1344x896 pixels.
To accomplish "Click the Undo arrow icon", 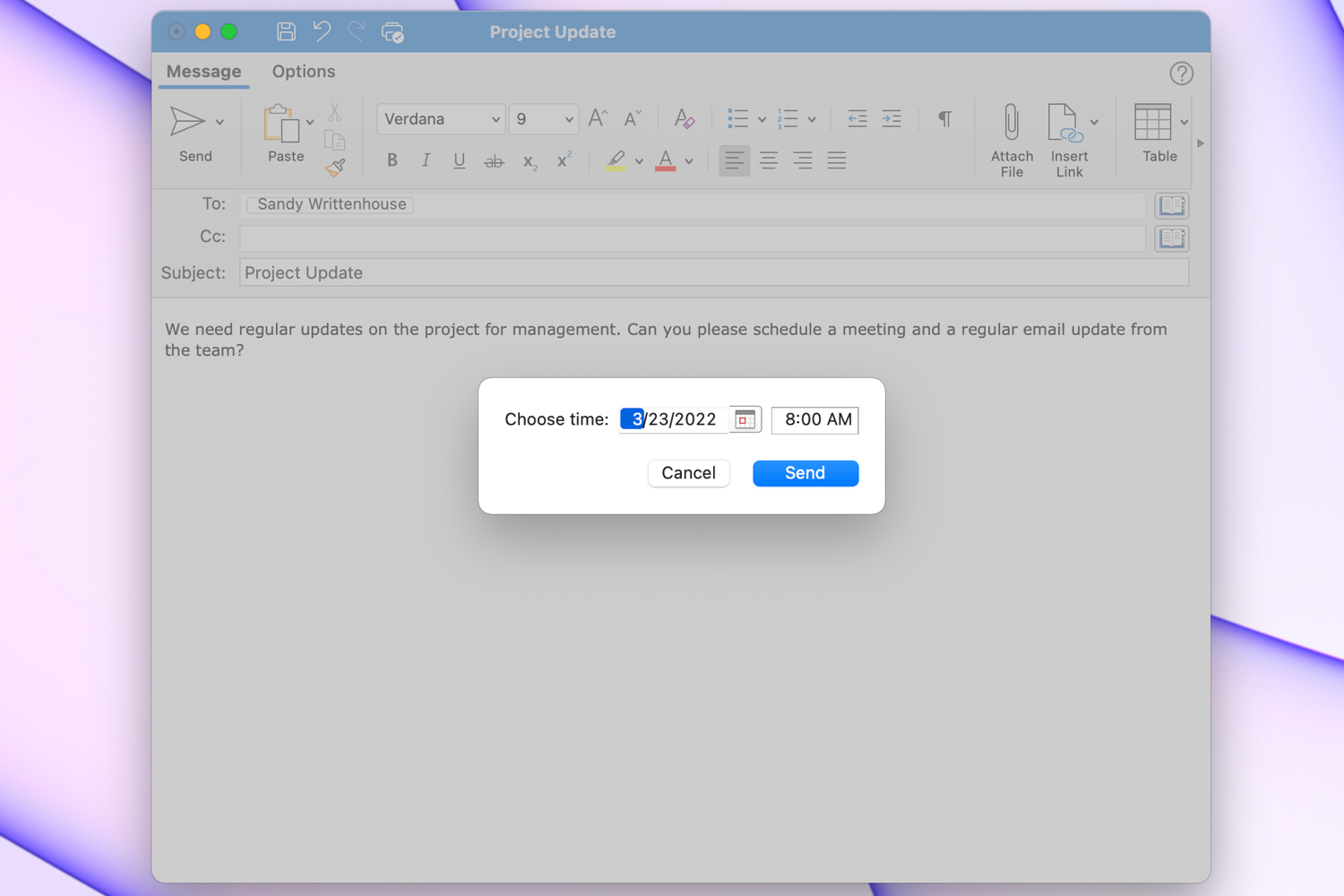I will [x=322, y=32].
